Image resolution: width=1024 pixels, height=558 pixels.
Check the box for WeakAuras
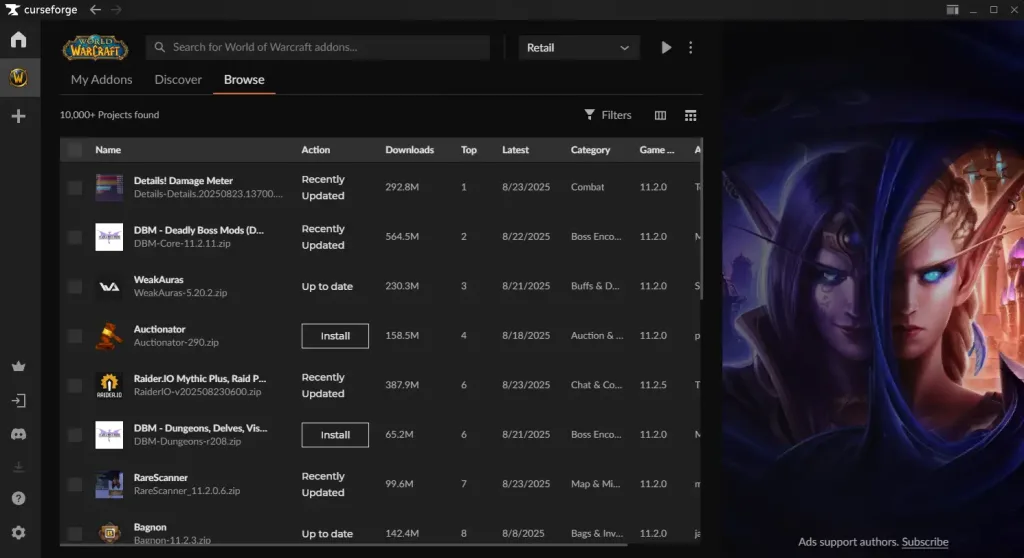(x=75, y=286)
